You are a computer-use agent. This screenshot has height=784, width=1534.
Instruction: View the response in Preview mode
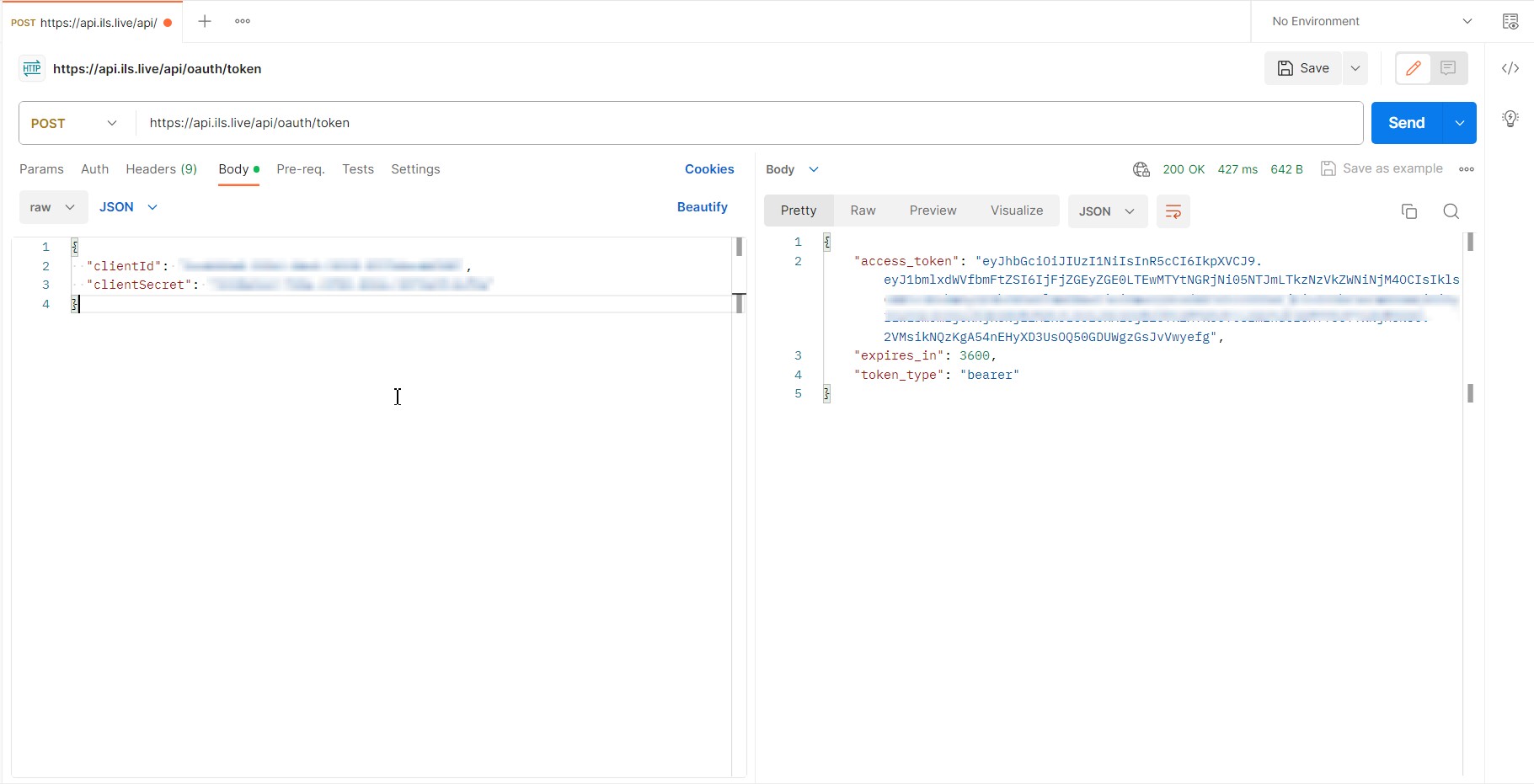click(x=932, y=211)
